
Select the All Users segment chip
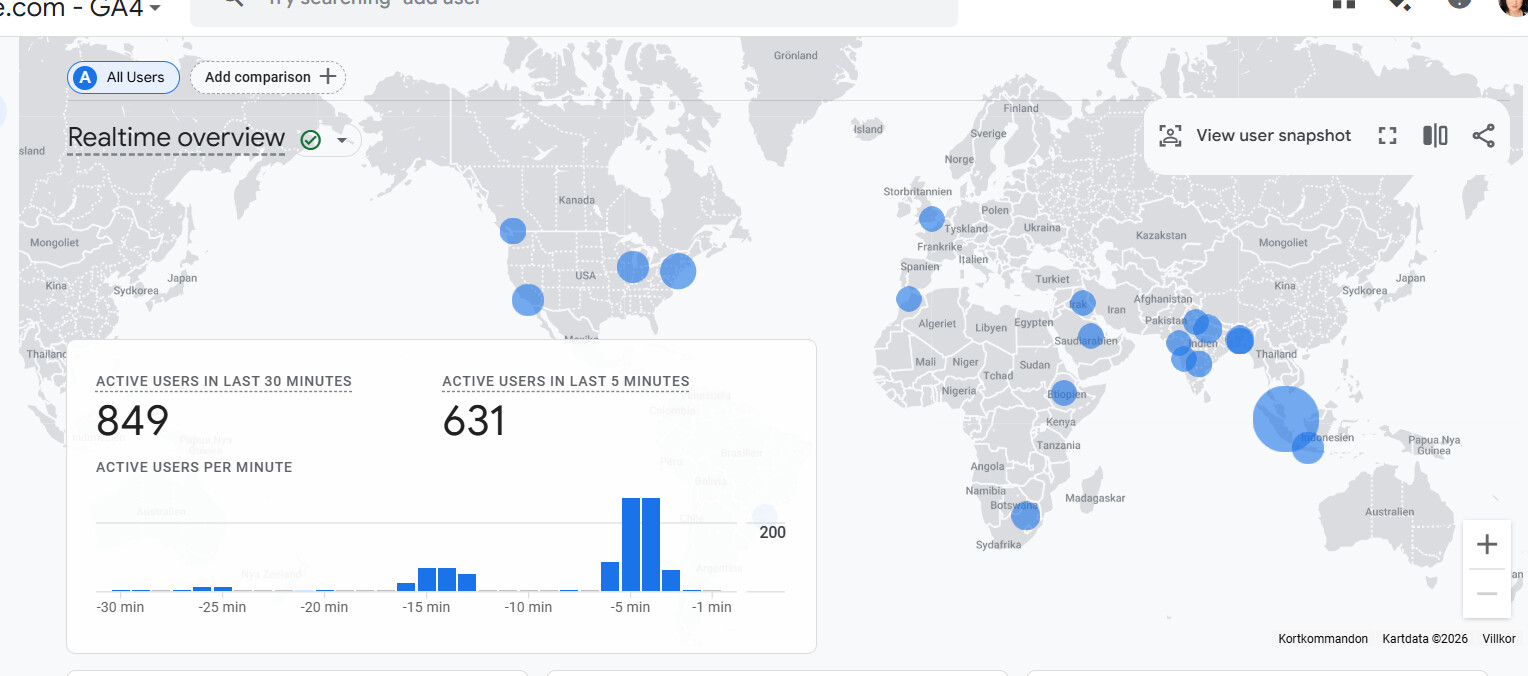point(123,77)
